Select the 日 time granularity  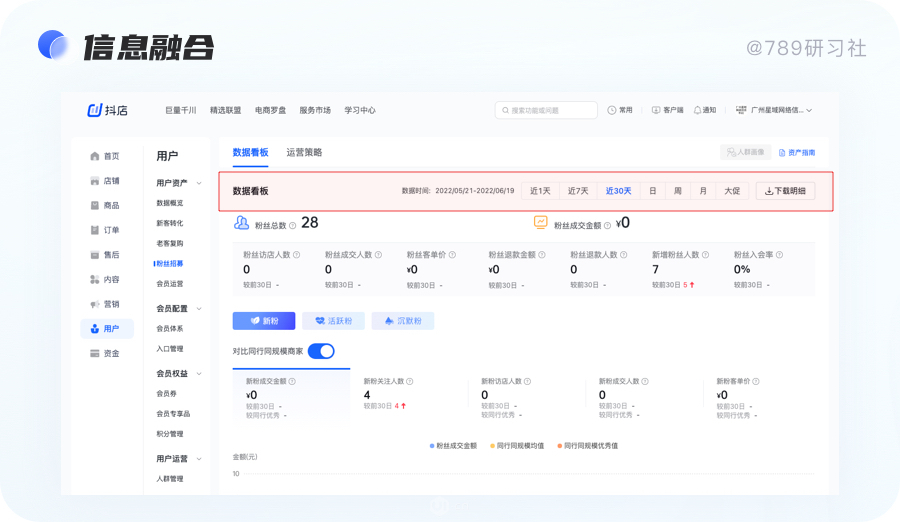[x=653, y=191]
